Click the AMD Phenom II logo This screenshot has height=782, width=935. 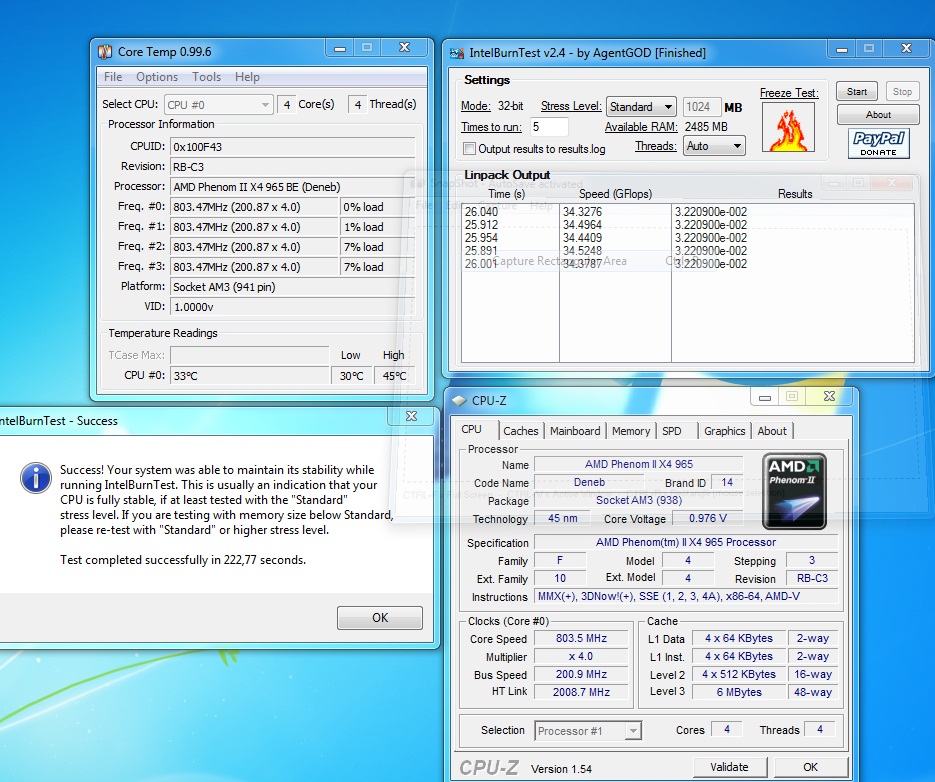tap(794, 492)
